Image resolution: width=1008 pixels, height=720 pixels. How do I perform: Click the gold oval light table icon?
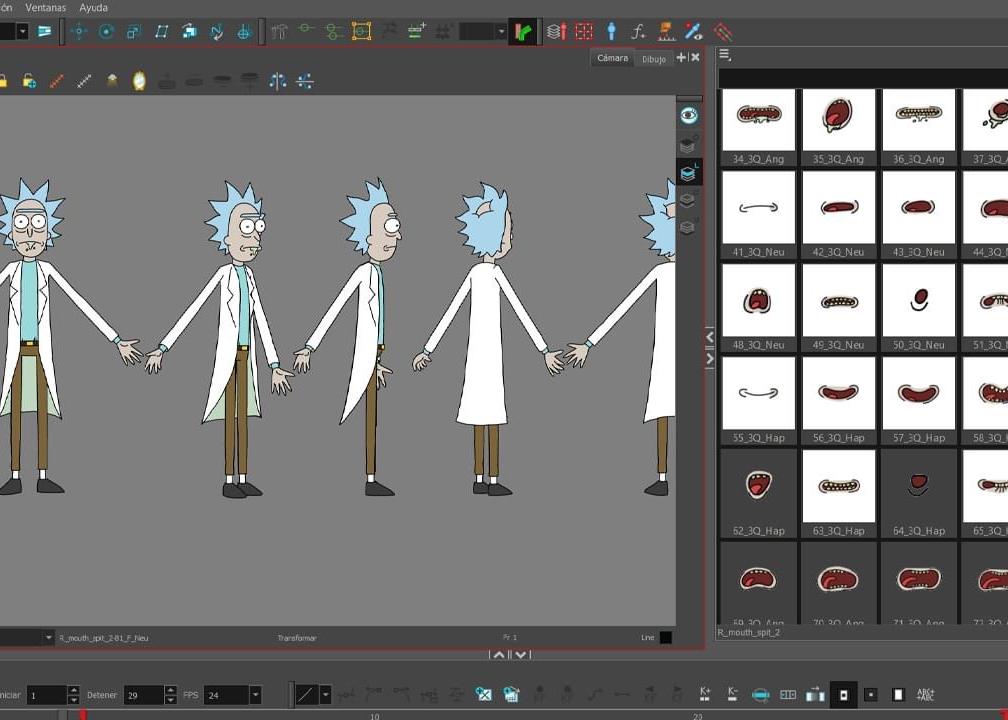pyautogui.click(x=139, y=81)
